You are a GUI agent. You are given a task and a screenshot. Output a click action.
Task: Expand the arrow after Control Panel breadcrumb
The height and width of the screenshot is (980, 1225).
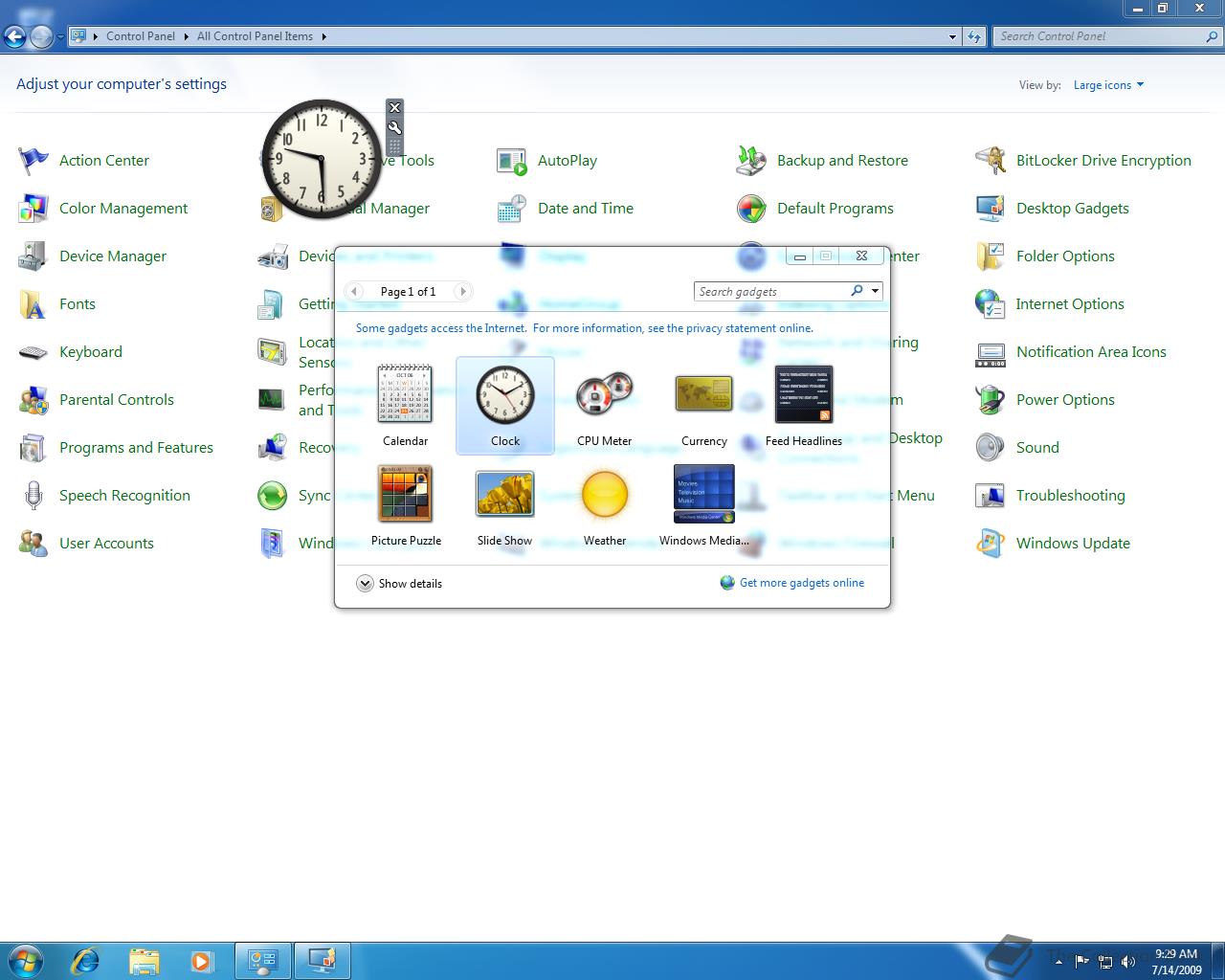187,36
